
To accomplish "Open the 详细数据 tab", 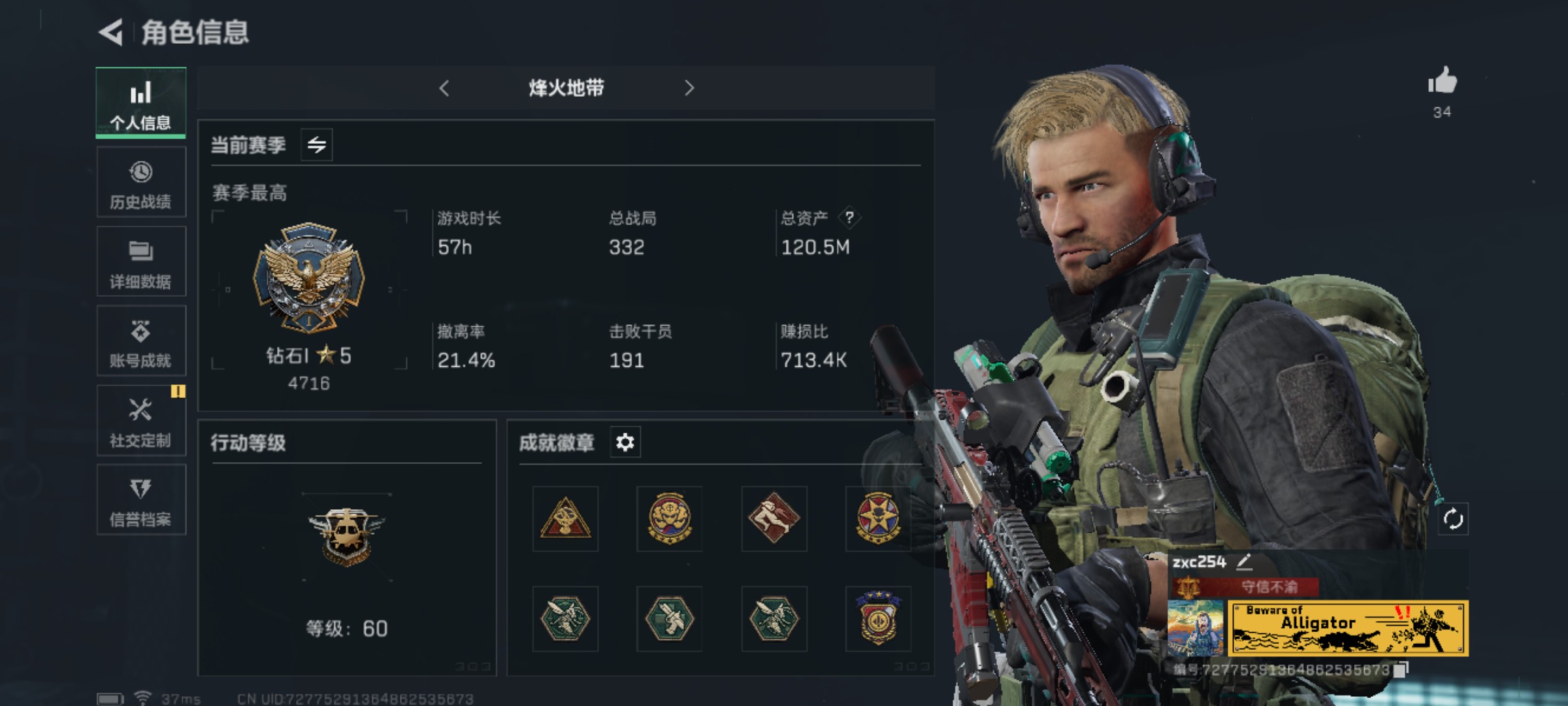I will tap(141, 261).
